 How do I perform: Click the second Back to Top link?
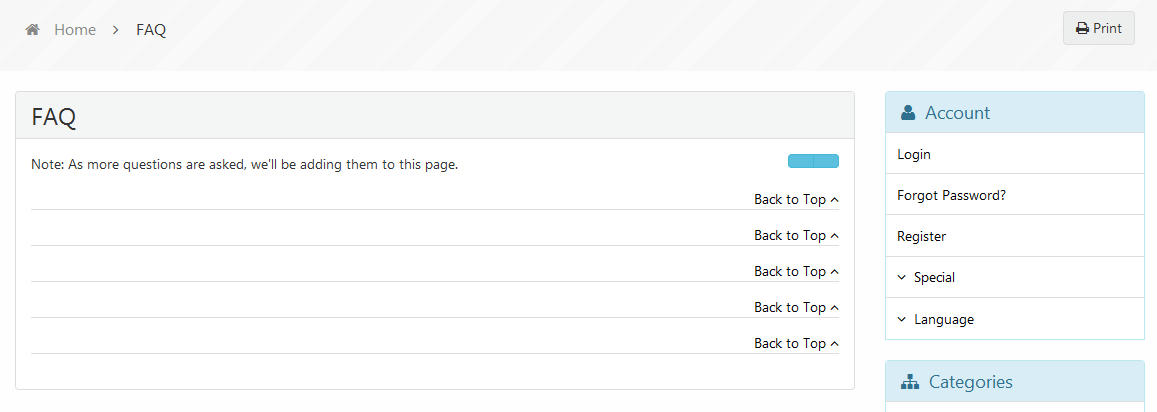coord(796,236)
